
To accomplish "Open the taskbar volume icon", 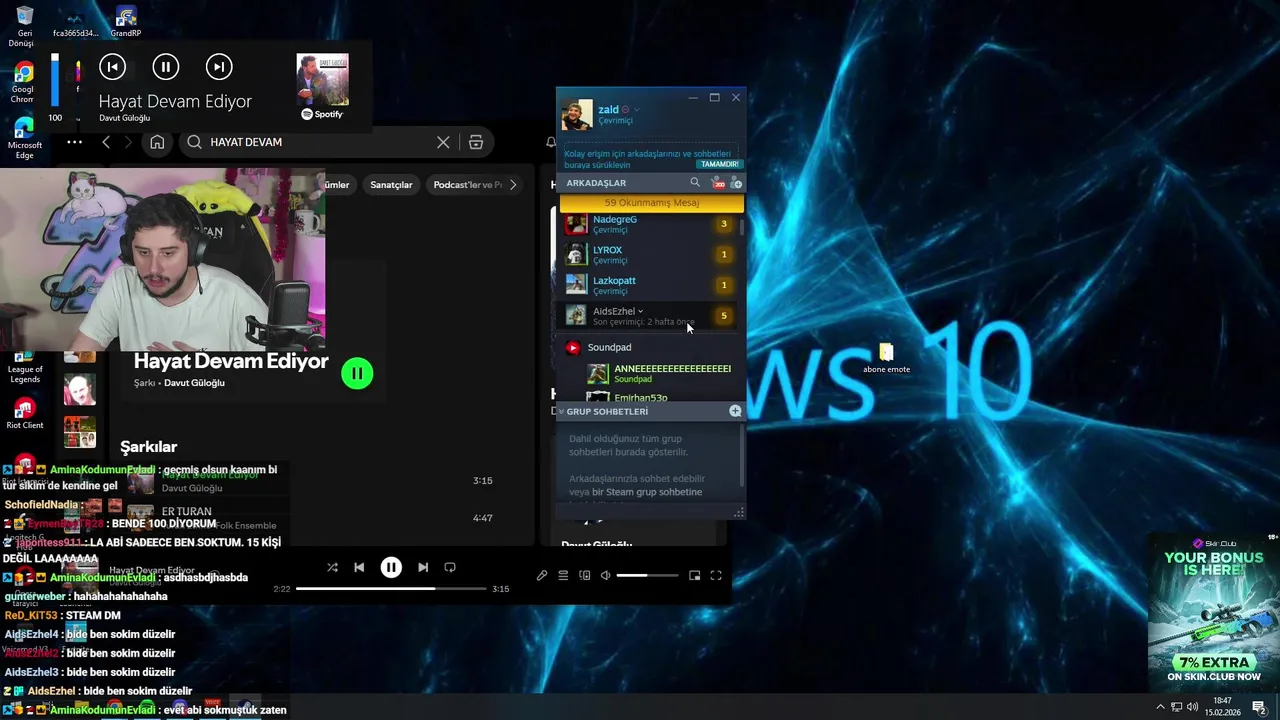I will 1193,707.
